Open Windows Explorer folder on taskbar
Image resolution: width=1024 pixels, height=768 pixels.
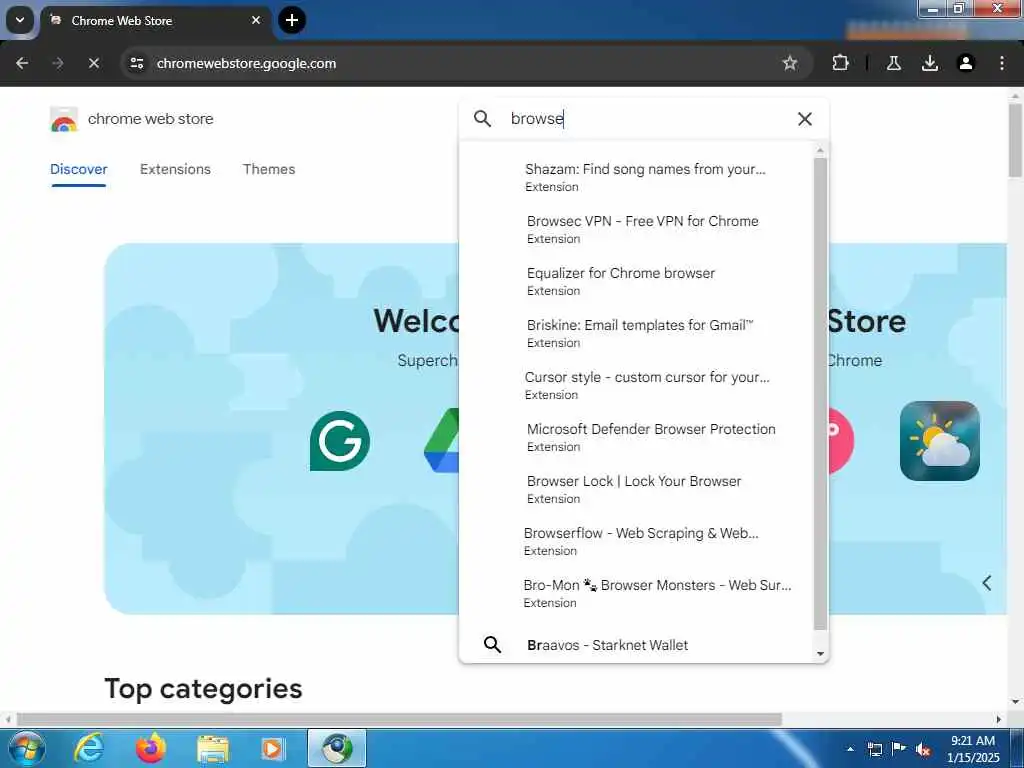213,748
